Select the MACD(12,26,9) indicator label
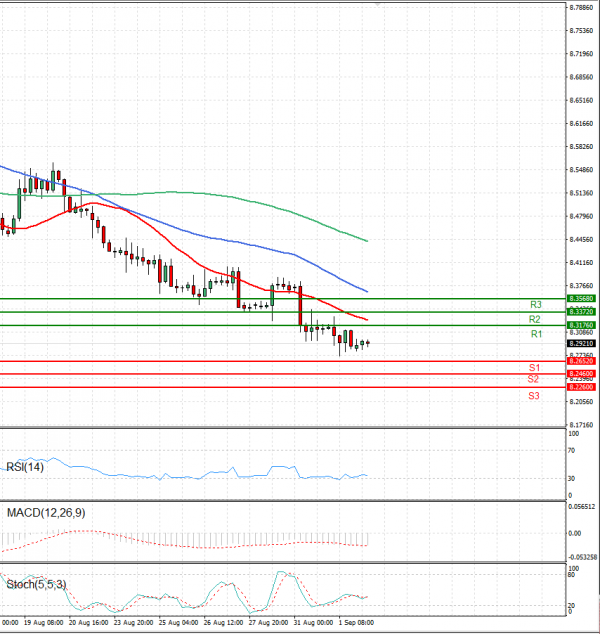 pyautogui.click(x=46, y=513)
